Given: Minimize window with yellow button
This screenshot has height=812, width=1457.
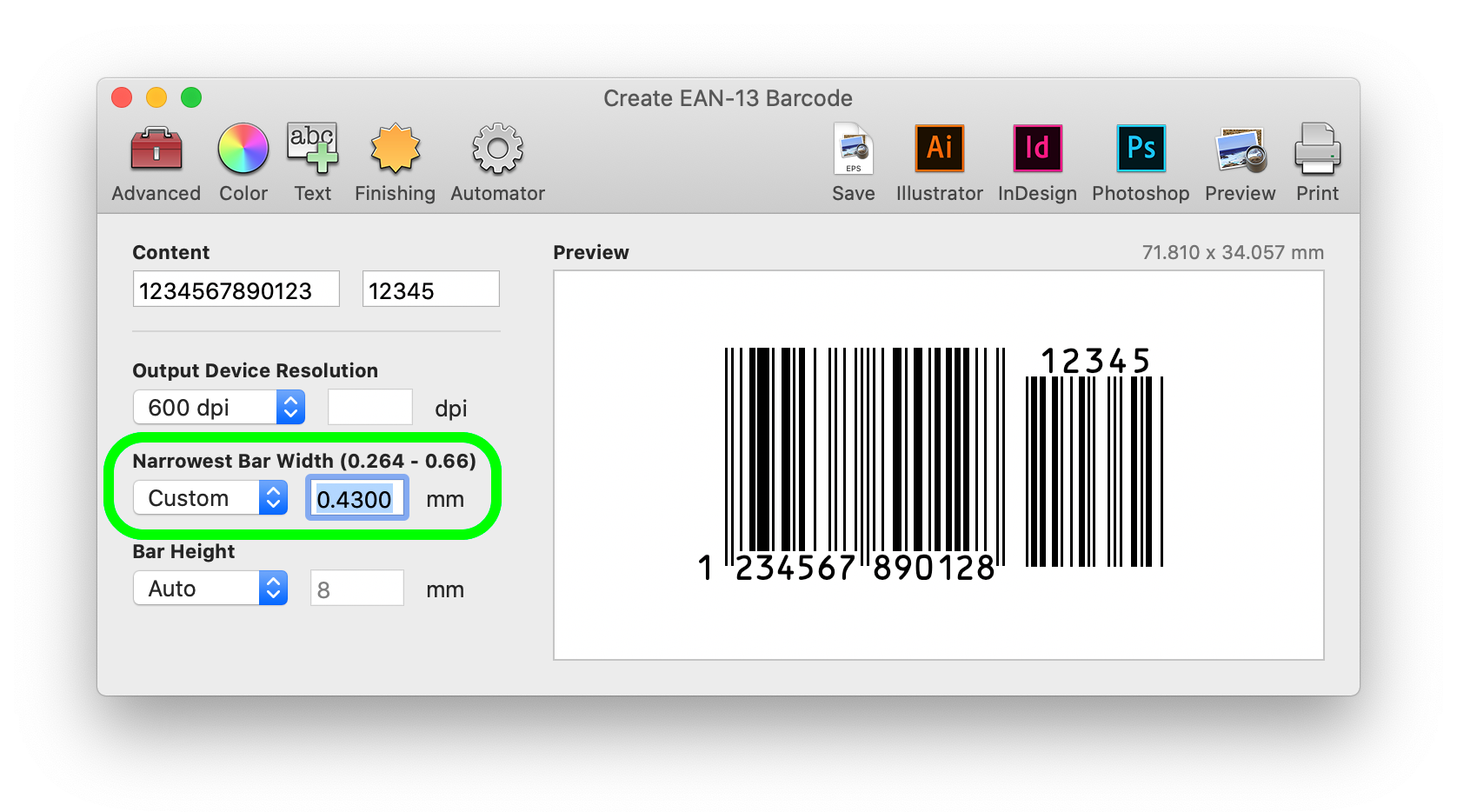Looking at the screenshot, I should click(x=156, y=97).
